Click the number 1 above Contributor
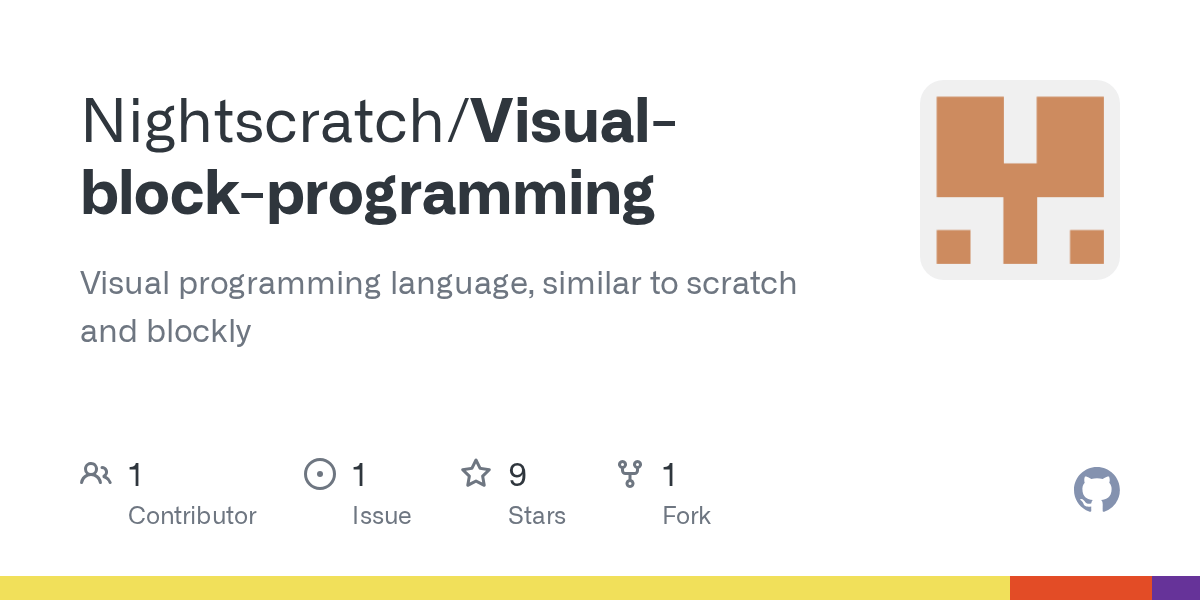This screenshot has width=1200, height=600. tap(135, 475)
